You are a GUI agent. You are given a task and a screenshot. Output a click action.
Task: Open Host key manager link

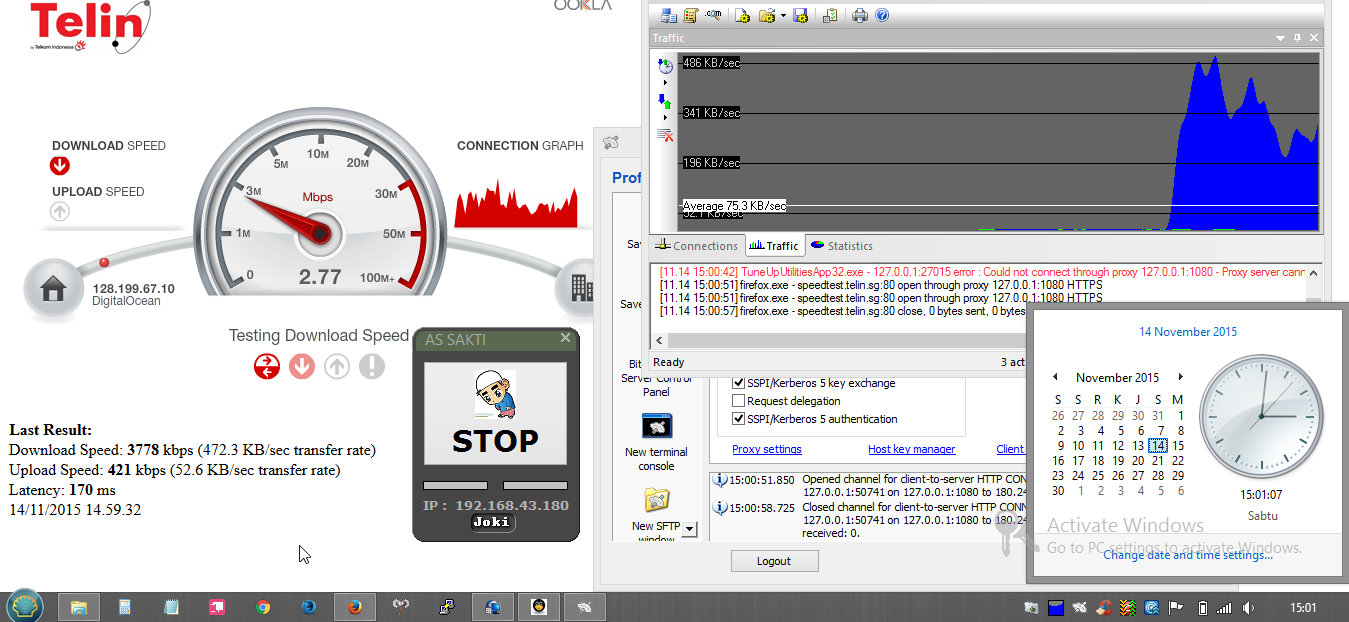[911, 449]
